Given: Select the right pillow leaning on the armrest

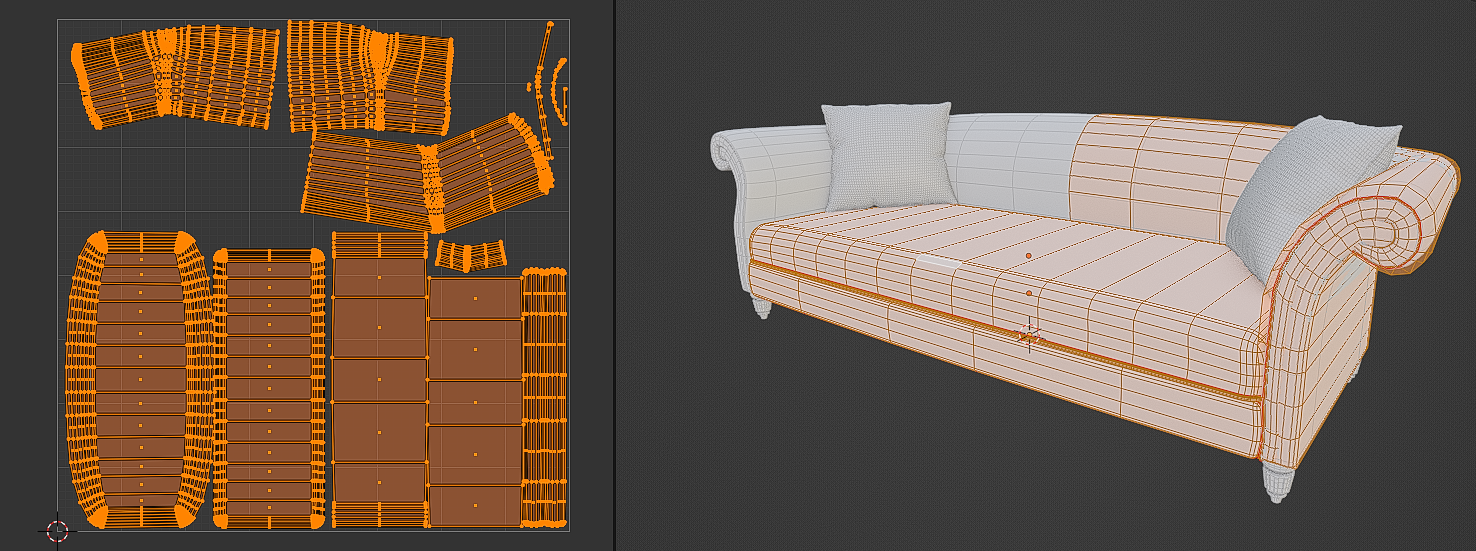Looking at the screenshot, I should [1311, 197].
